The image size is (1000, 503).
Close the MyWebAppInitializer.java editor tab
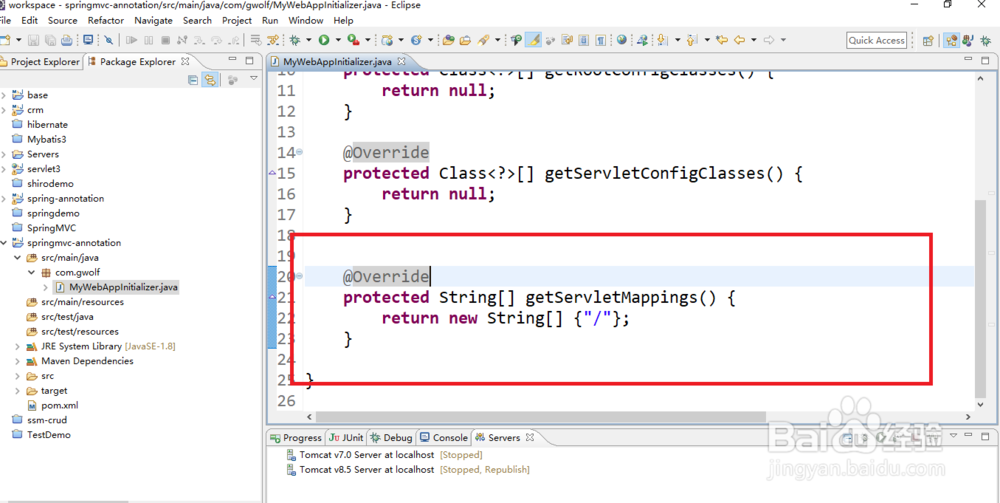coord(402,62)
